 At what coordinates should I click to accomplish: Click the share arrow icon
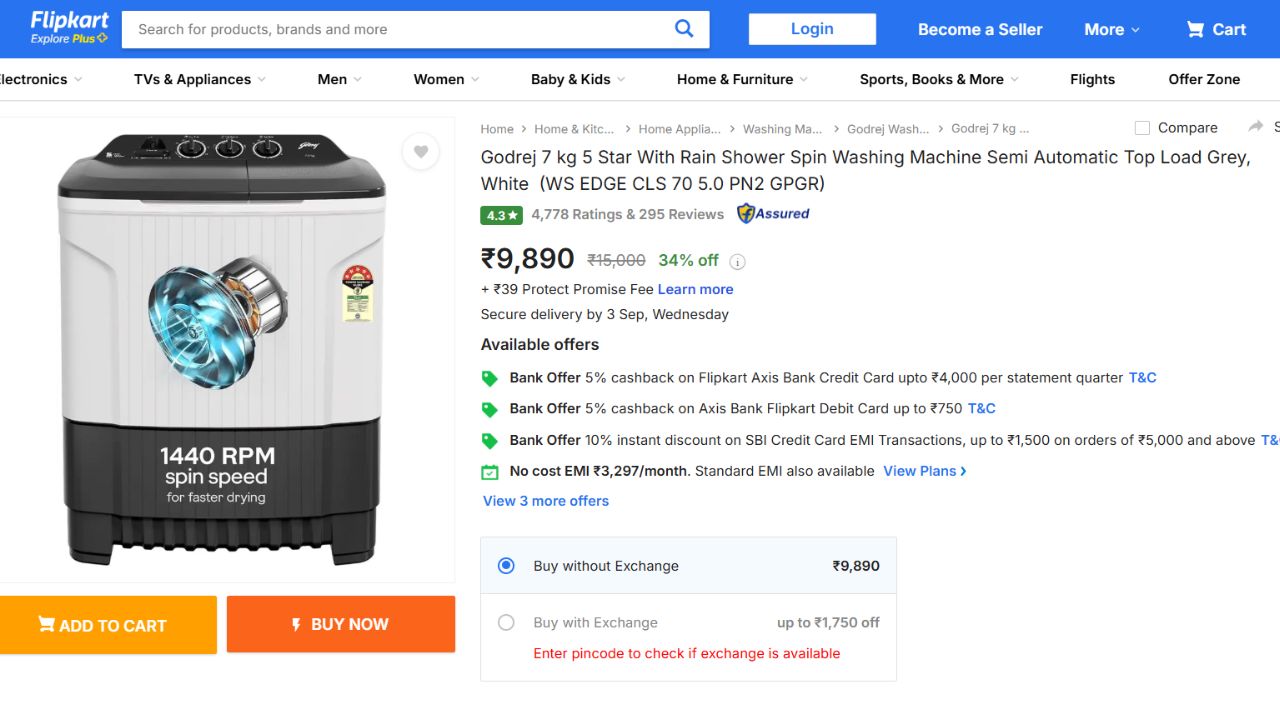click(x=1256, y=127)
